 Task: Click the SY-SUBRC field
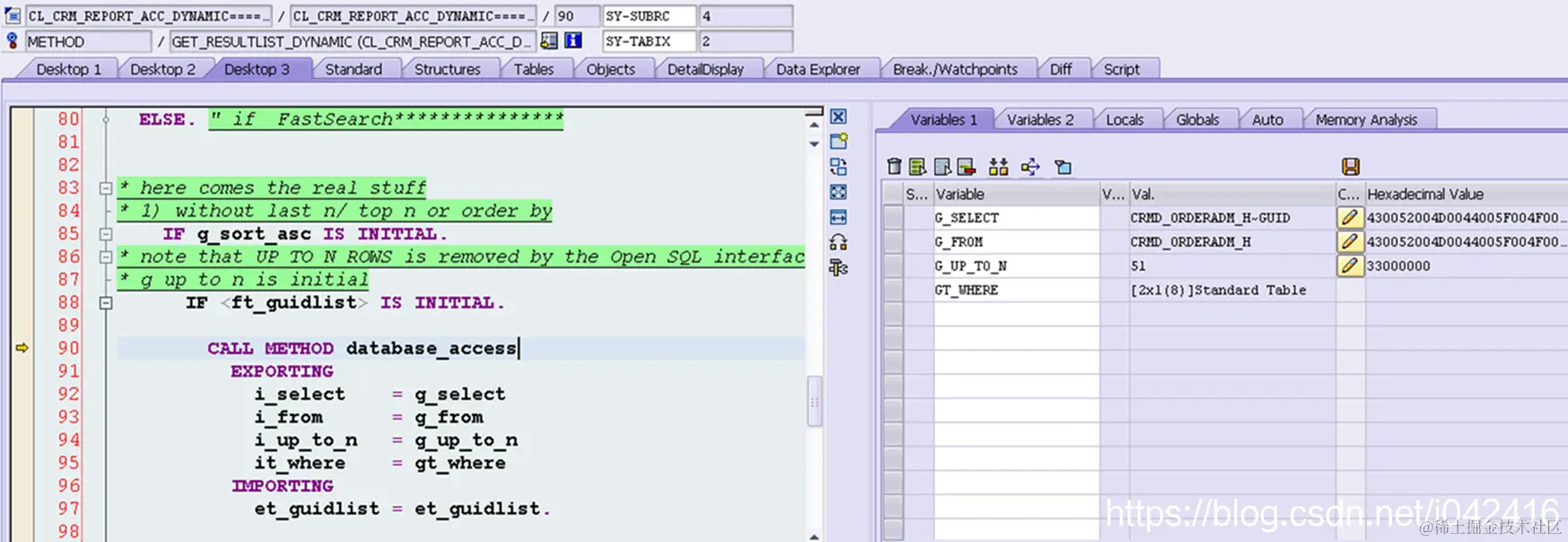(648, 16)
